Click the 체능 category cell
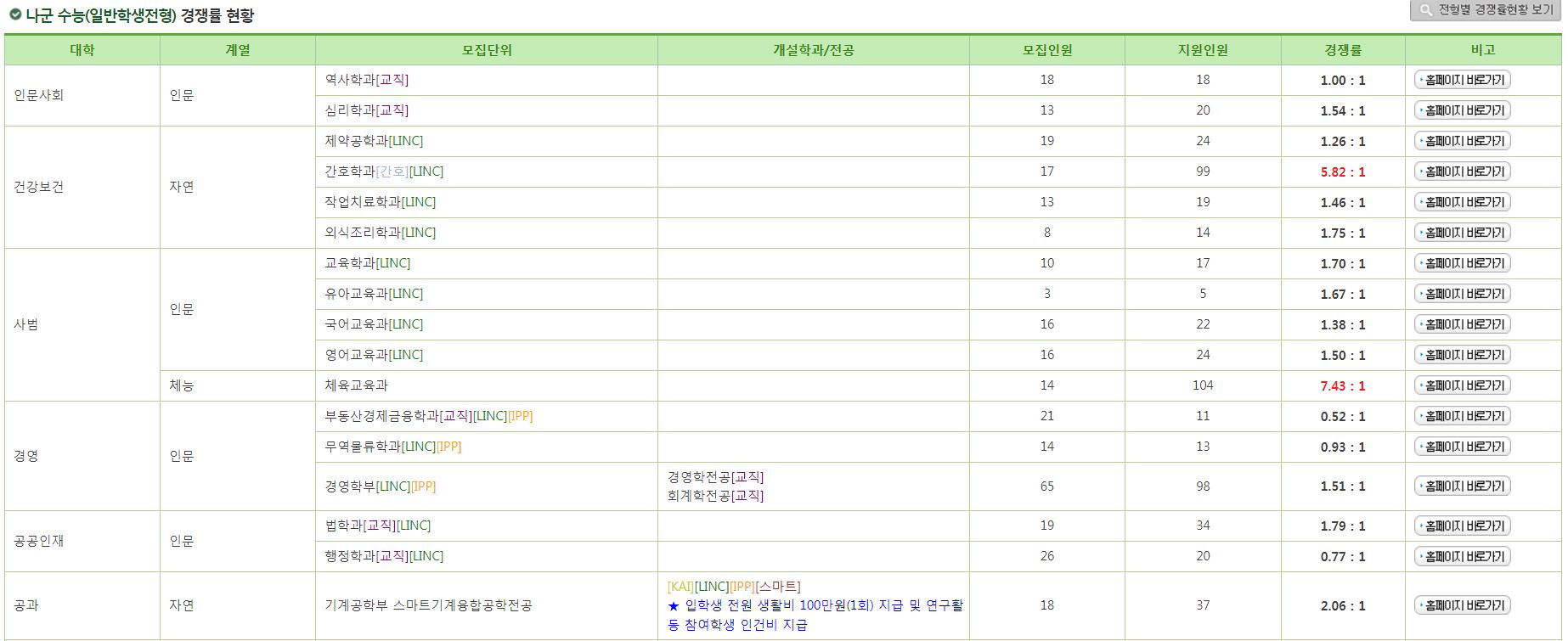 click(238, 385)
